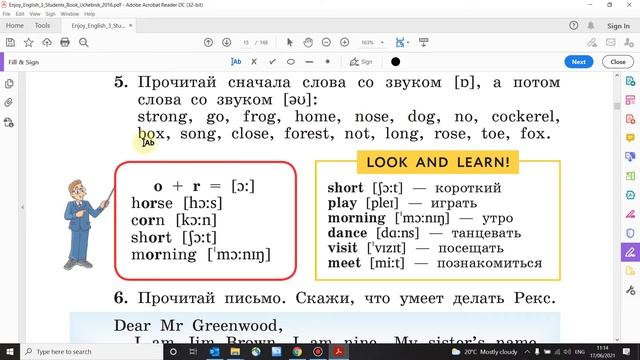Viewport: 640px width, 360px height.
Task: Go to the previous page with the up arrow
Action: point(208,42)
